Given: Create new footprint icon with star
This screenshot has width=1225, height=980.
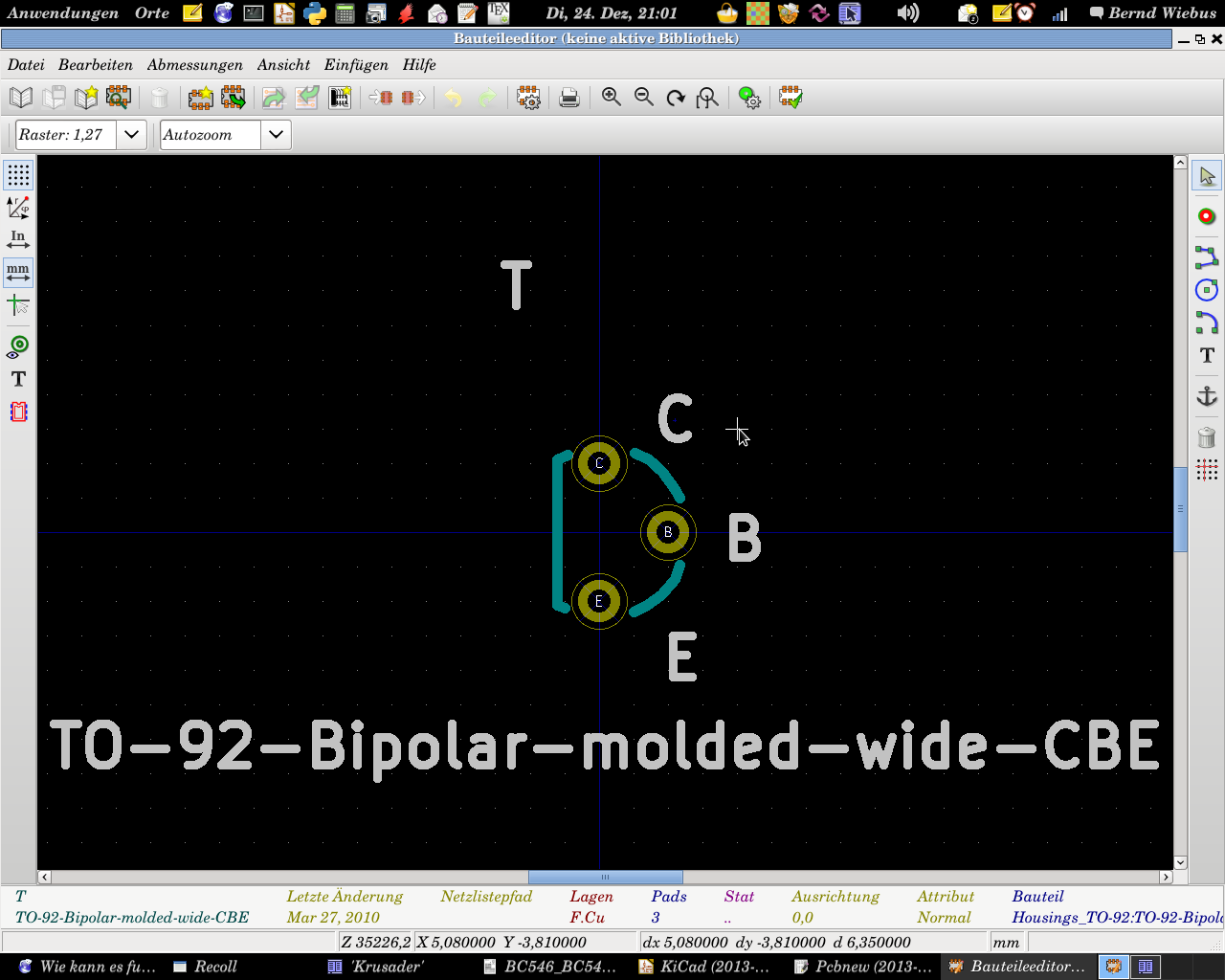Looking at the screenshot, I should (200, 98).
